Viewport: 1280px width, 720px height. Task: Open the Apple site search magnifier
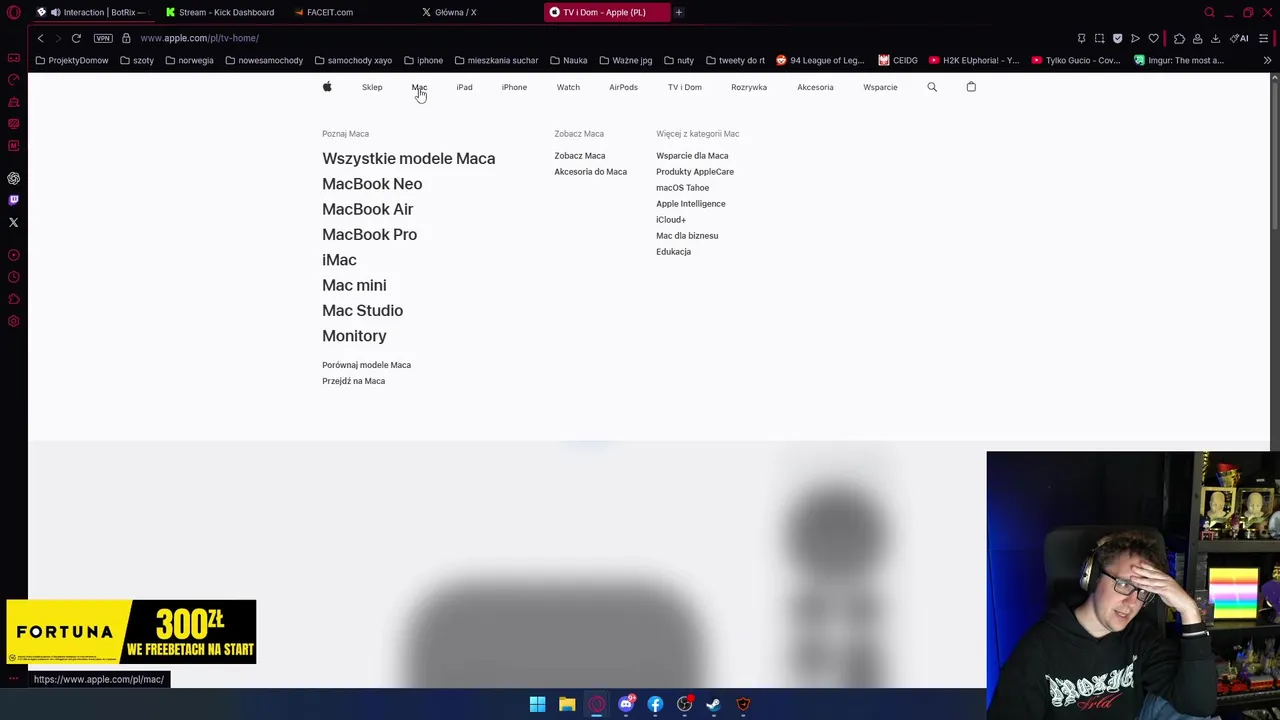[x=932, y=87]
